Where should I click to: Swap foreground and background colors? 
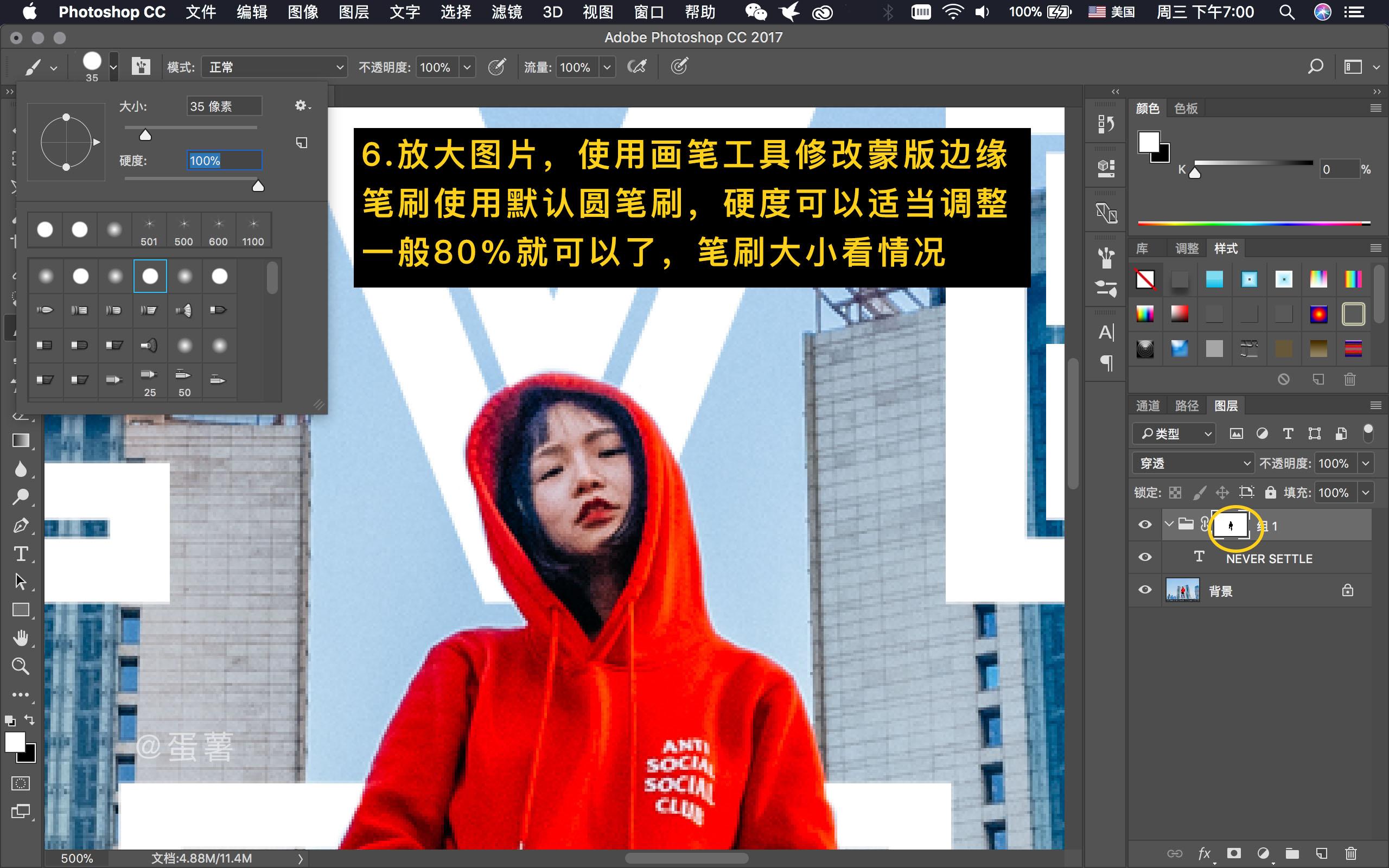[x=29, y=720]
